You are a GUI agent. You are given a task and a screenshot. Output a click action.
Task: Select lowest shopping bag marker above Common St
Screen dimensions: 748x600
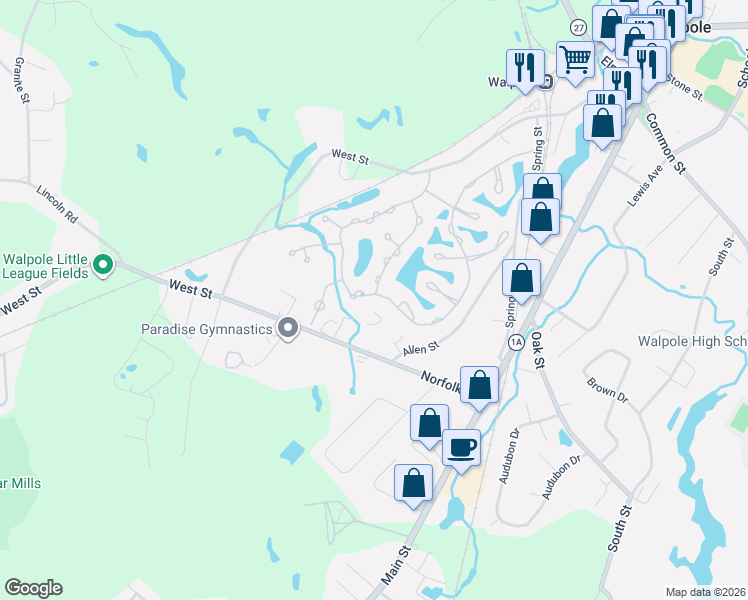pos(603,124)
